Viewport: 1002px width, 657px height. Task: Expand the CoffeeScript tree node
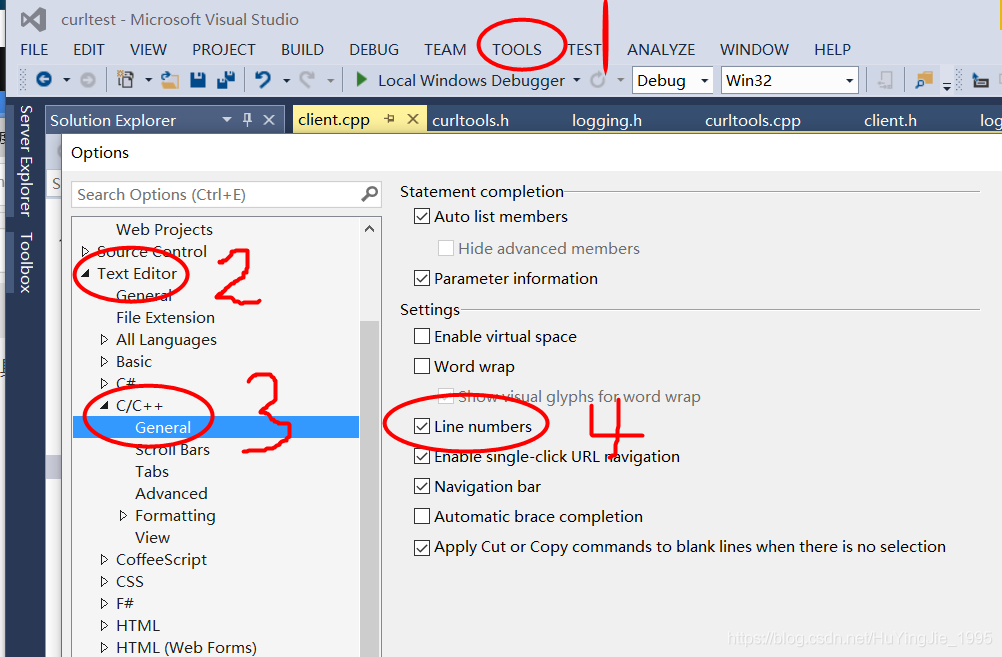coord(104,559)
